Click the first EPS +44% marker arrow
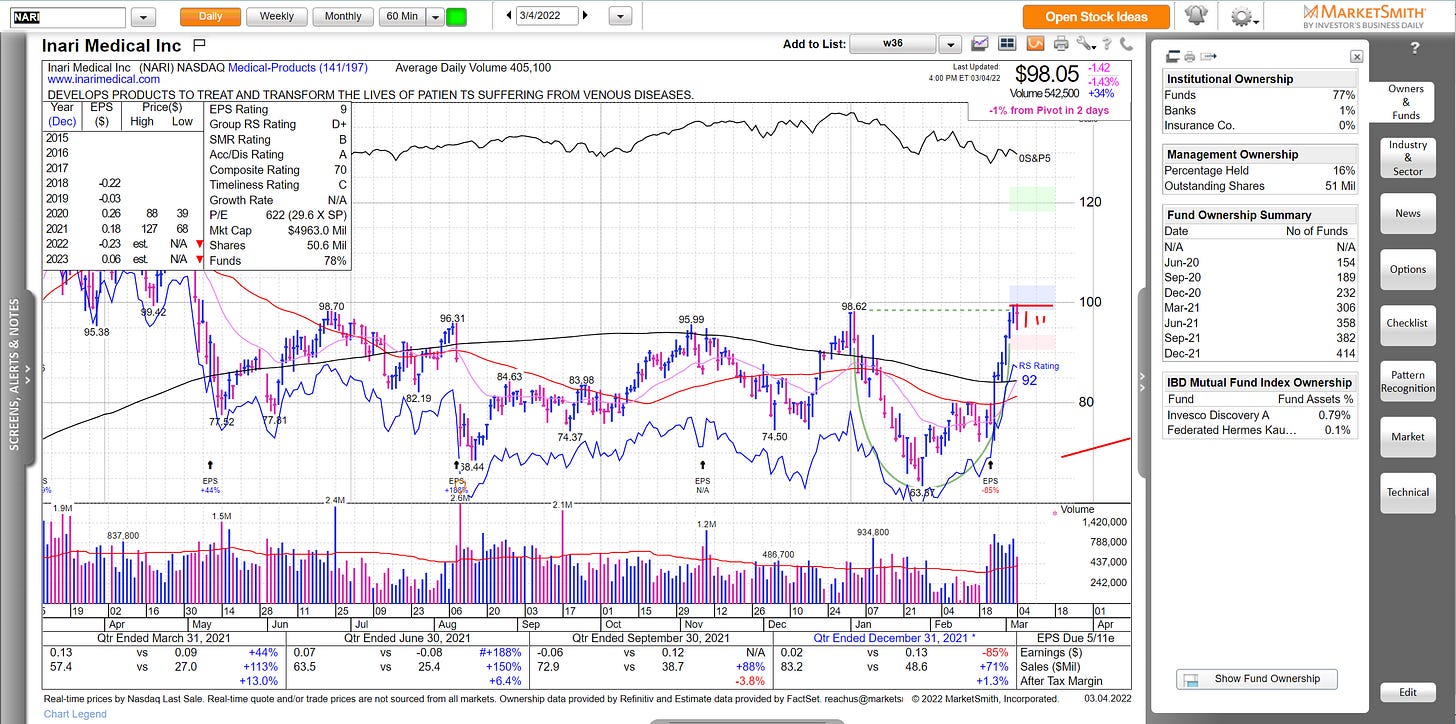 pos(211,464)
